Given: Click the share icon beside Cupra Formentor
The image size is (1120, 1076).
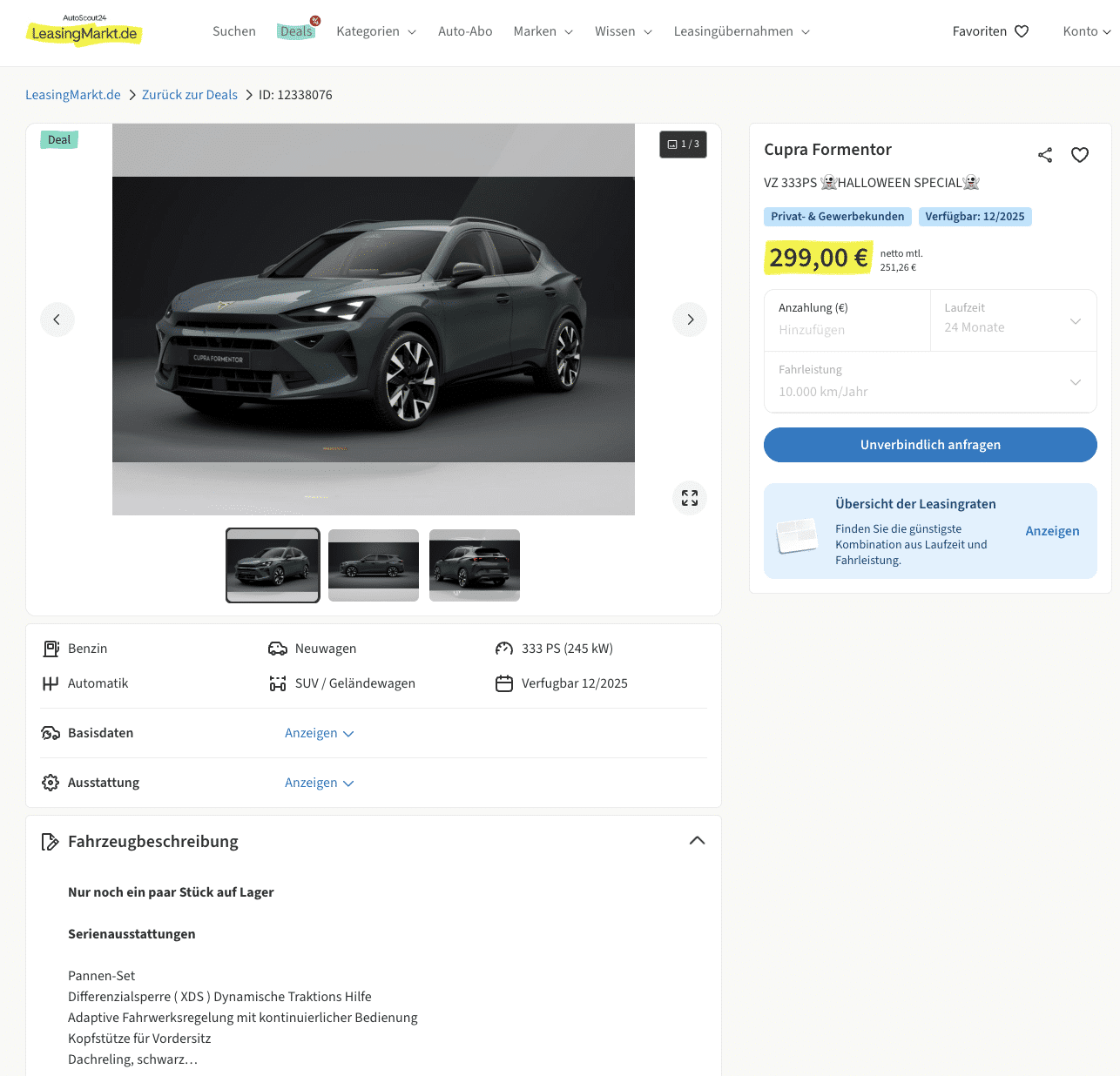Looking at the screenshot, I should [x=1045, y=155].
